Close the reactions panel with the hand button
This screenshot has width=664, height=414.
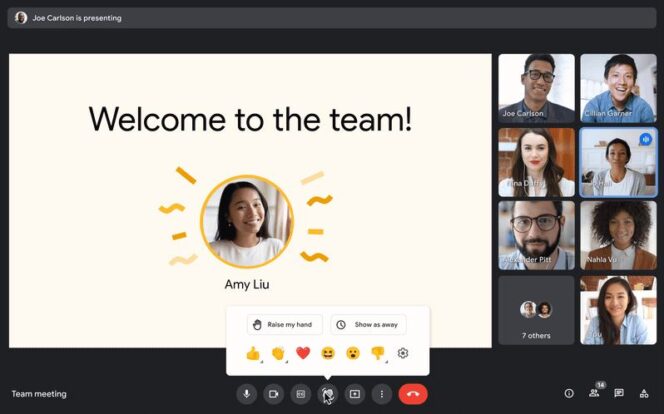(x=328, y=394)
